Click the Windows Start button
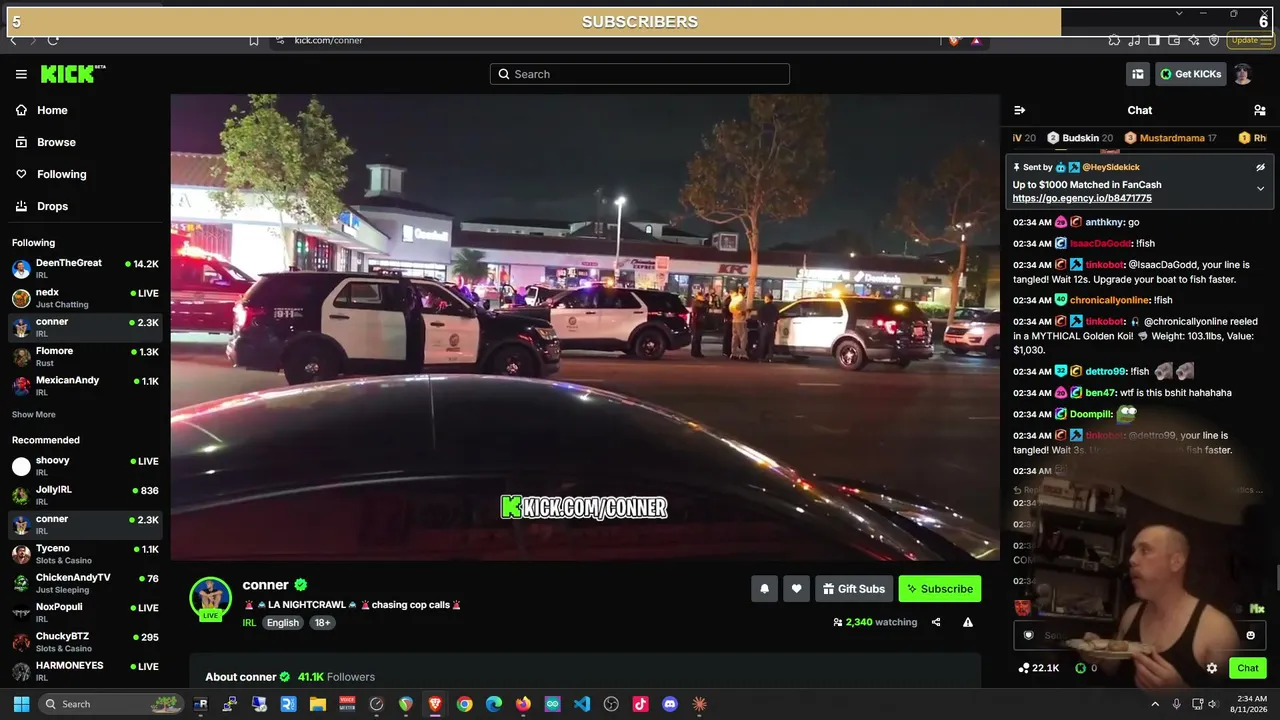 click(21, 704)
